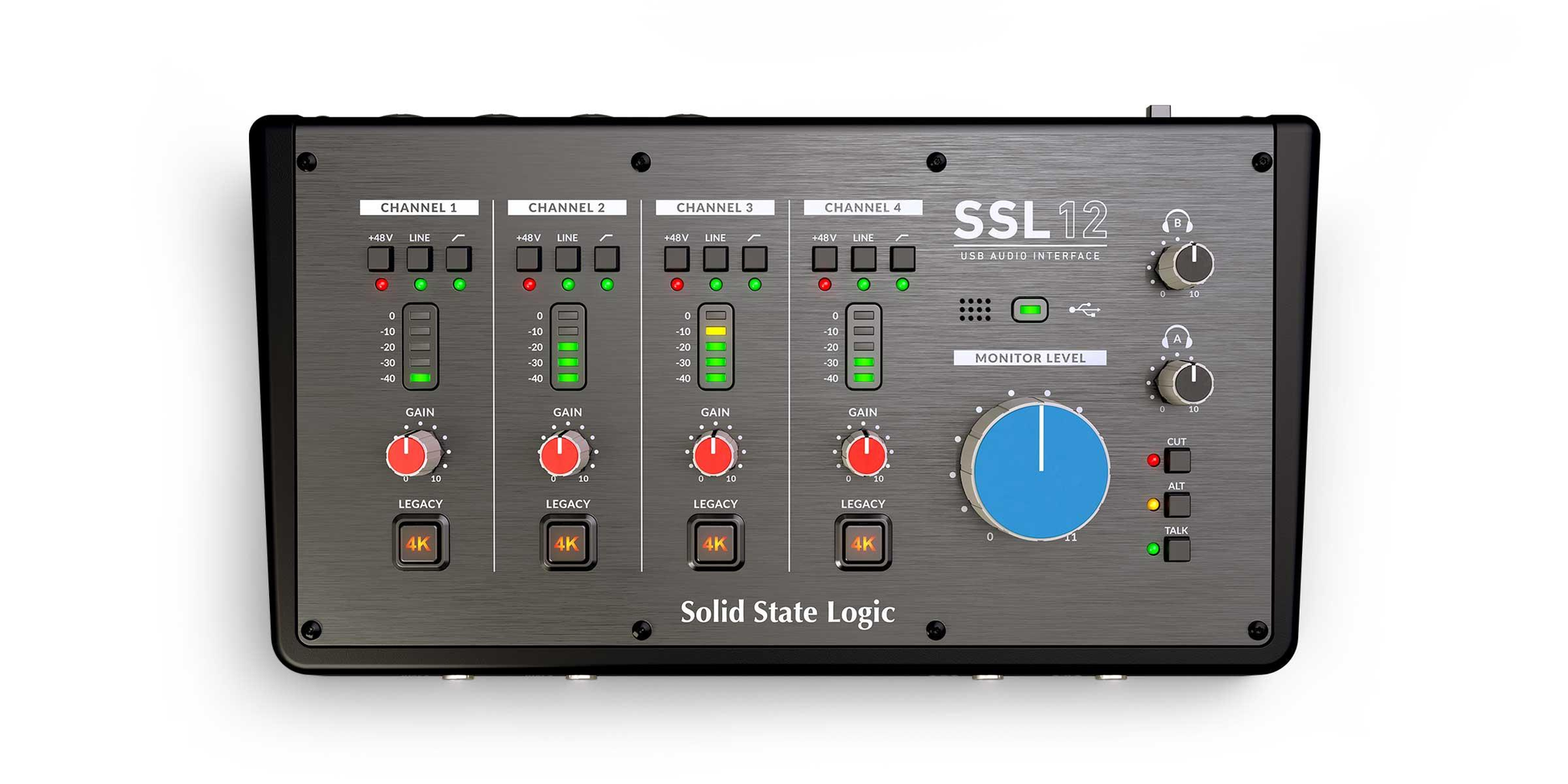Image resolution: width=1568 pixels, height=784 pixels.
Task: Toggle +48V phantom power on Channel 4
Action: (824, 258)
